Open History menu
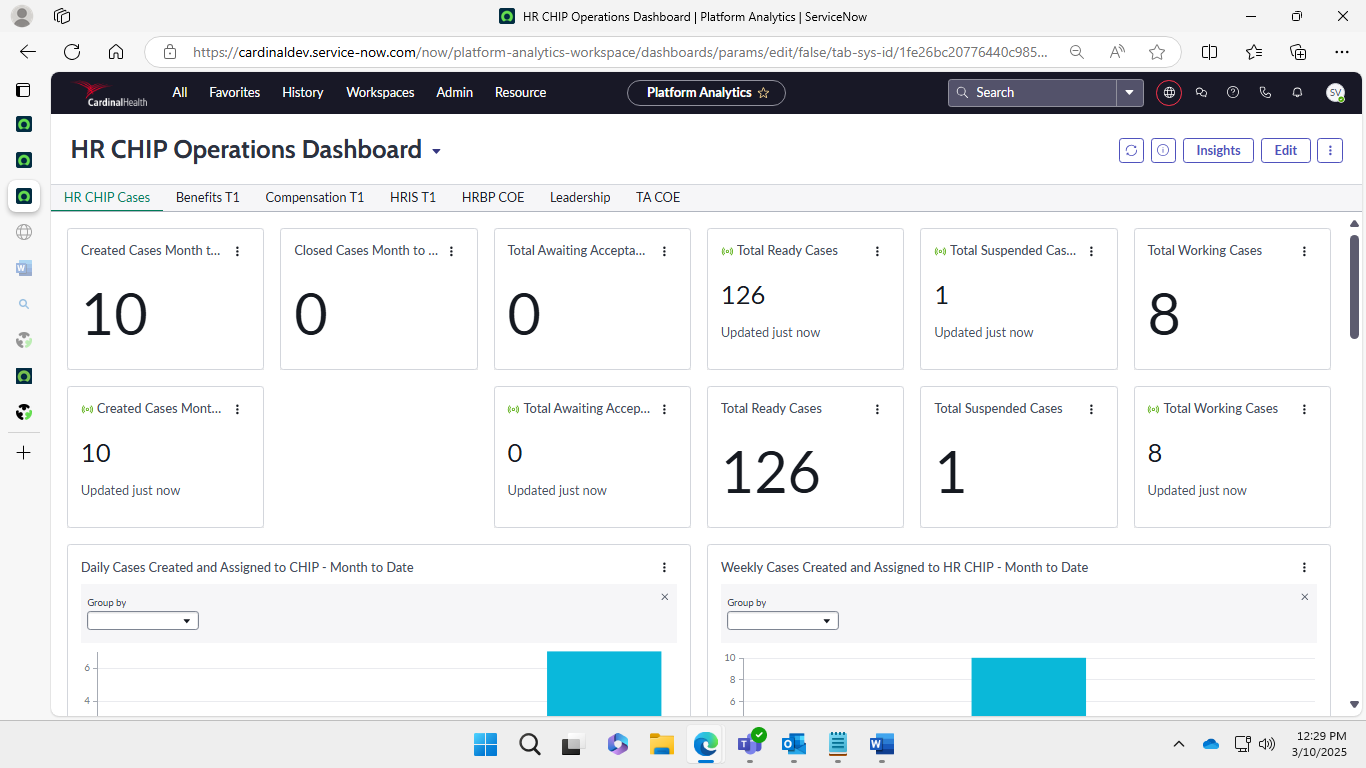 click(x=303, y=92)
